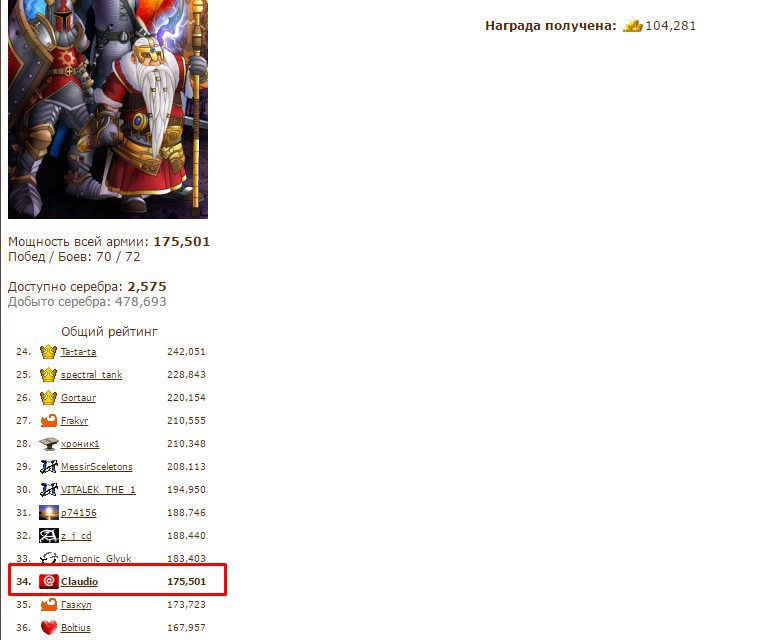Click score 167,957 in the rating

[186, 628]
